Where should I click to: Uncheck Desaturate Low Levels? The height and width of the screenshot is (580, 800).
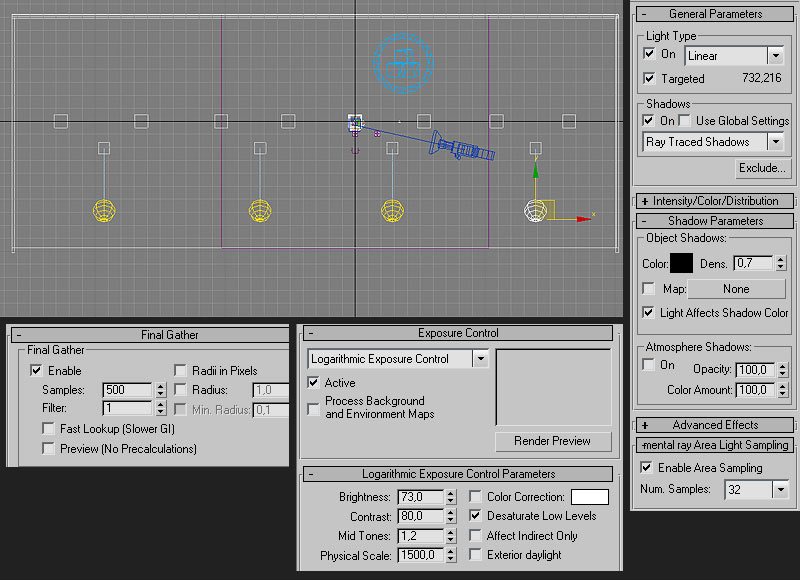pos(477,516)
